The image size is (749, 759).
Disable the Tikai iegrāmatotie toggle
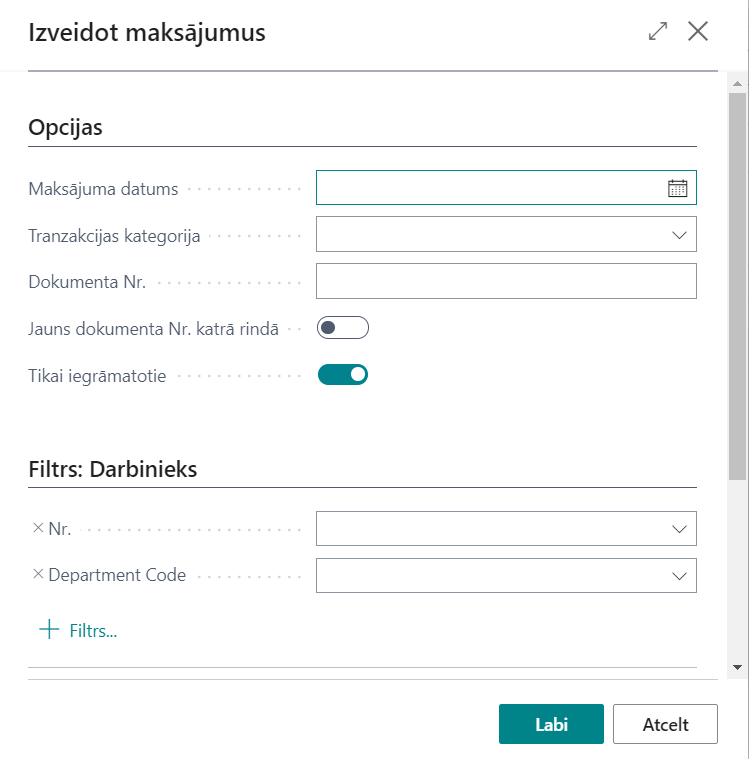pyautogui.click(x=342, y=375)
